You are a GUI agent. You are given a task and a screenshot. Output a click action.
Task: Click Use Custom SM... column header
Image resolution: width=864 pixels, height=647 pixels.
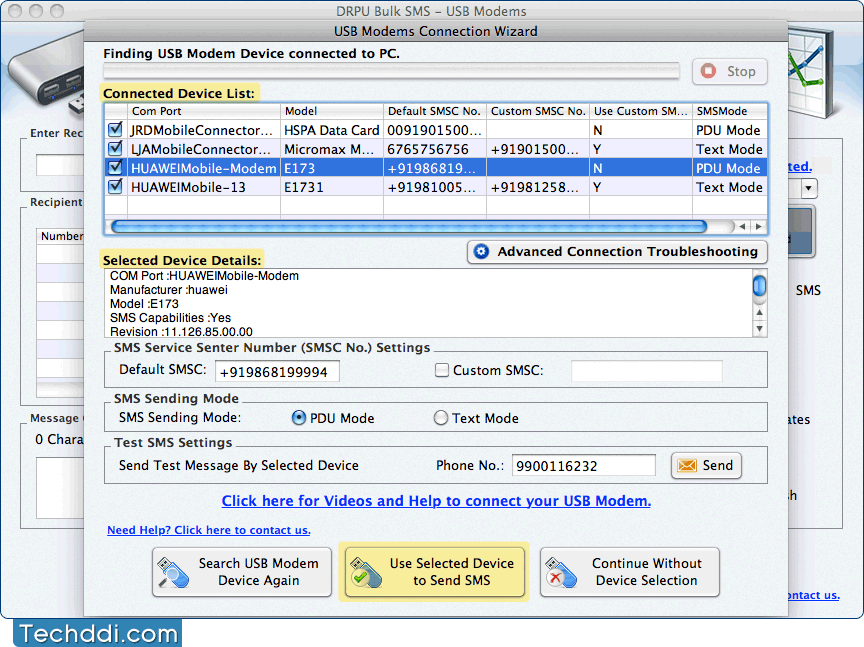[641, 111]
